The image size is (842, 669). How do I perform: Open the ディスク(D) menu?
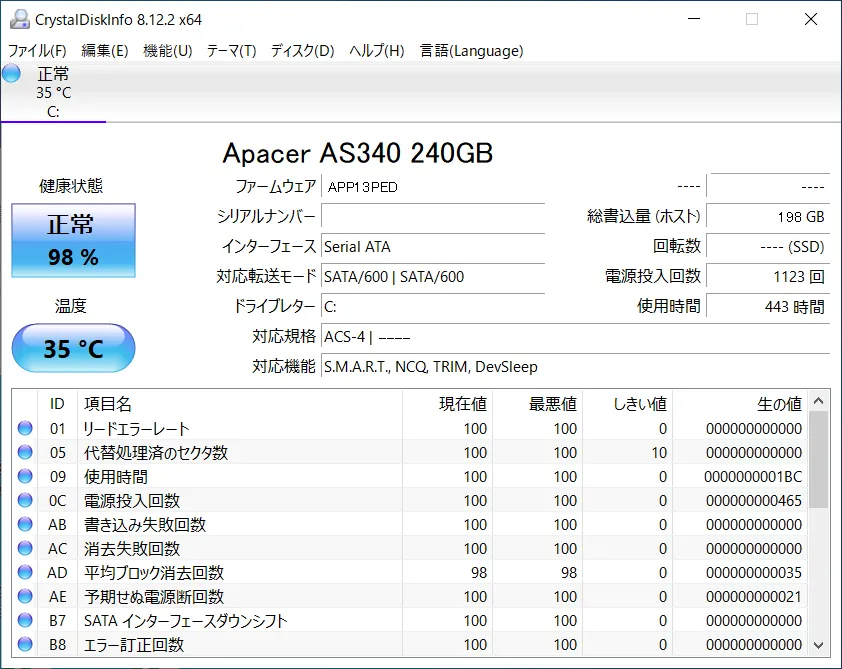click(x=302, y=50)
